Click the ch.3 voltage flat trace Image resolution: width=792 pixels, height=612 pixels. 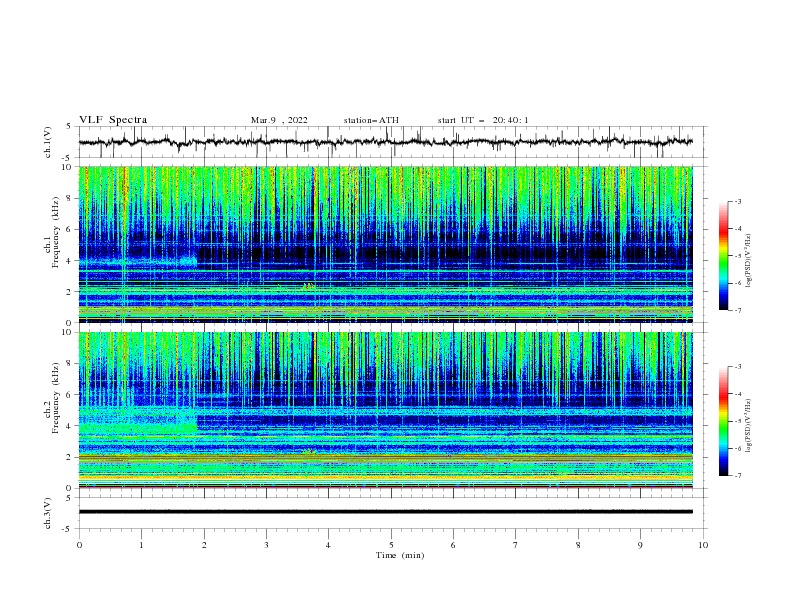coord(385,512)
